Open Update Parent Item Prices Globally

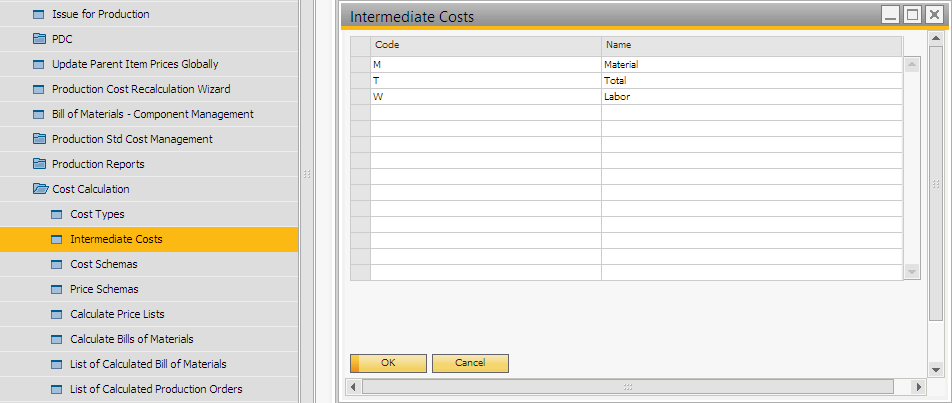pyautogui.click(x=135, y=64)
